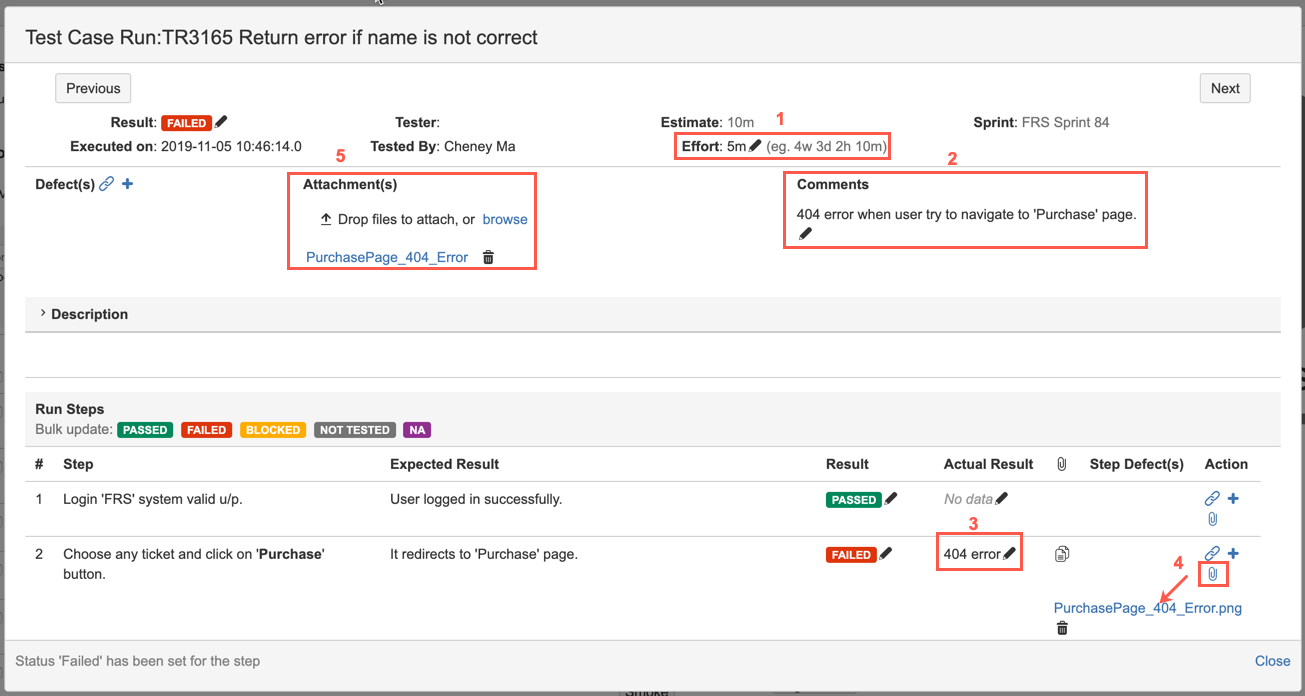
Task: Click status message "Status 'Failed' has been set"
Action: click(x=138, y=661)
